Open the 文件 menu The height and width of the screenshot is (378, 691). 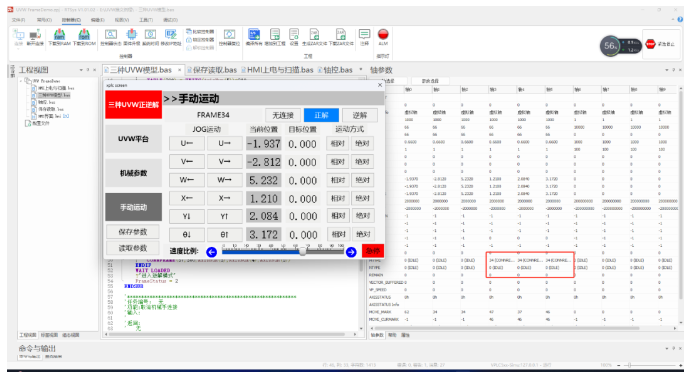point(18,20)
